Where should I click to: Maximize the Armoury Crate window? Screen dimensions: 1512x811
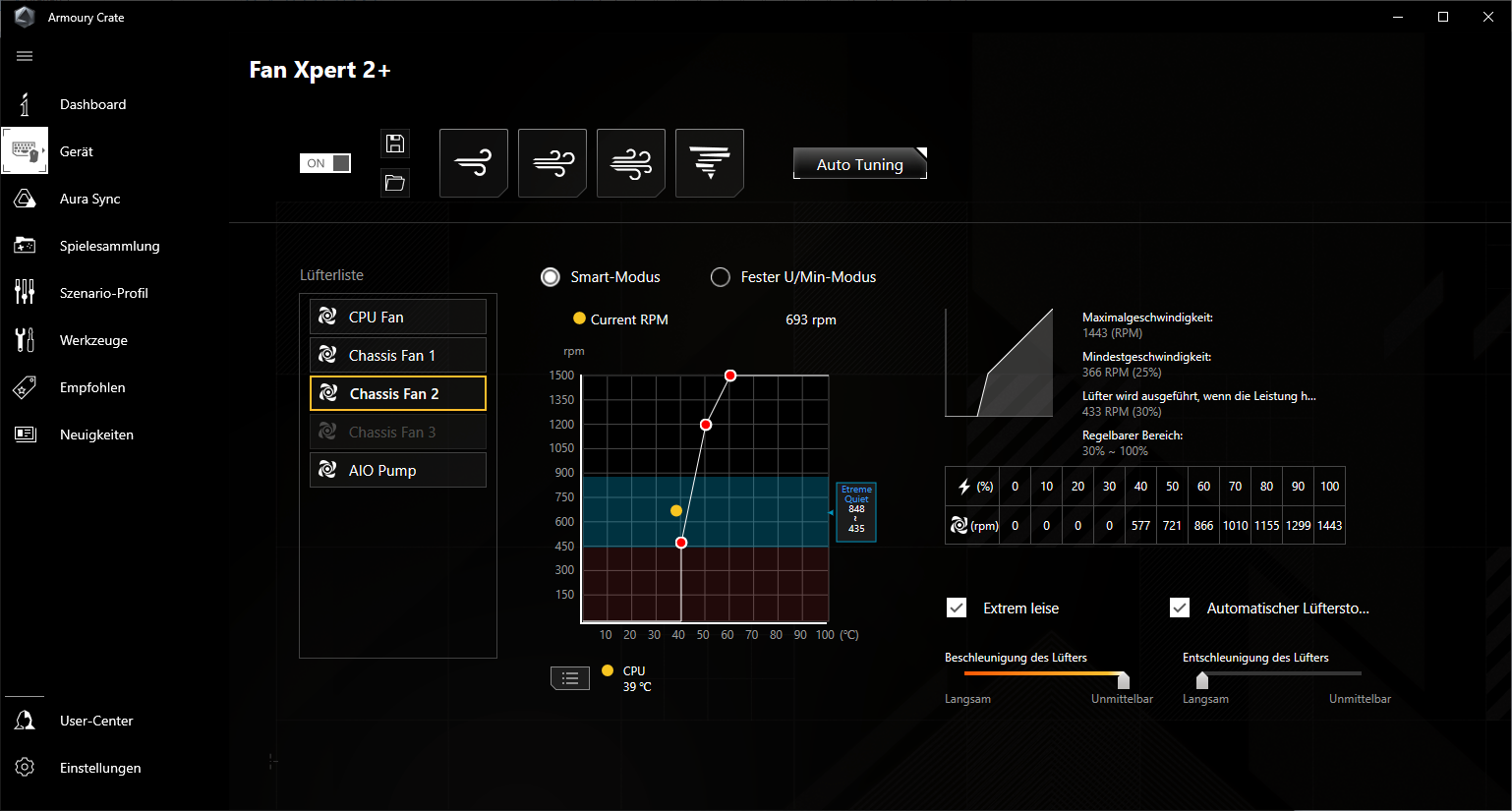point(1443,17)
